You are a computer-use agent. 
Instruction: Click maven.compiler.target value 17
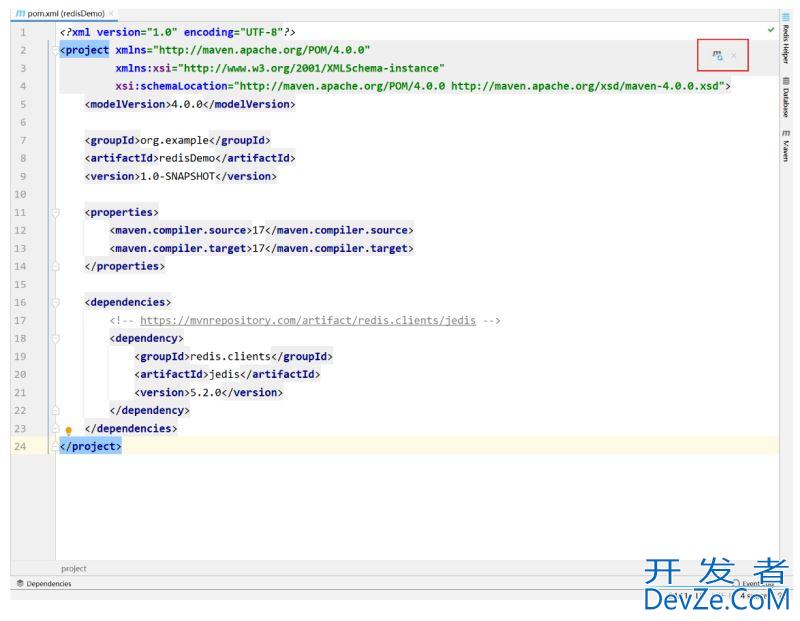[258, 249]
